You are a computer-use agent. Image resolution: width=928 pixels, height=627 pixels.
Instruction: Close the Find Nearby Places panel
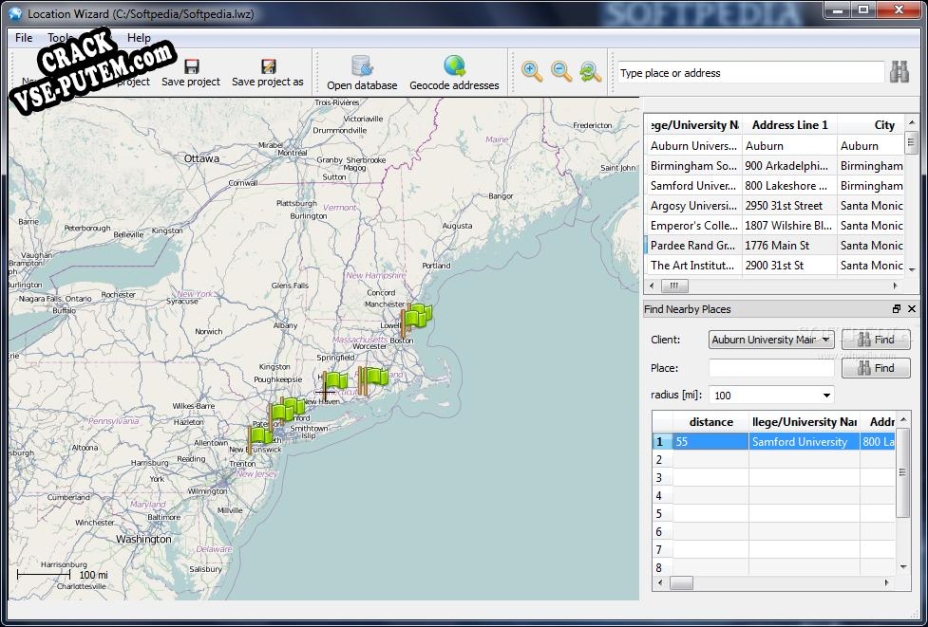pyautogui.click(x=911, y=309)
